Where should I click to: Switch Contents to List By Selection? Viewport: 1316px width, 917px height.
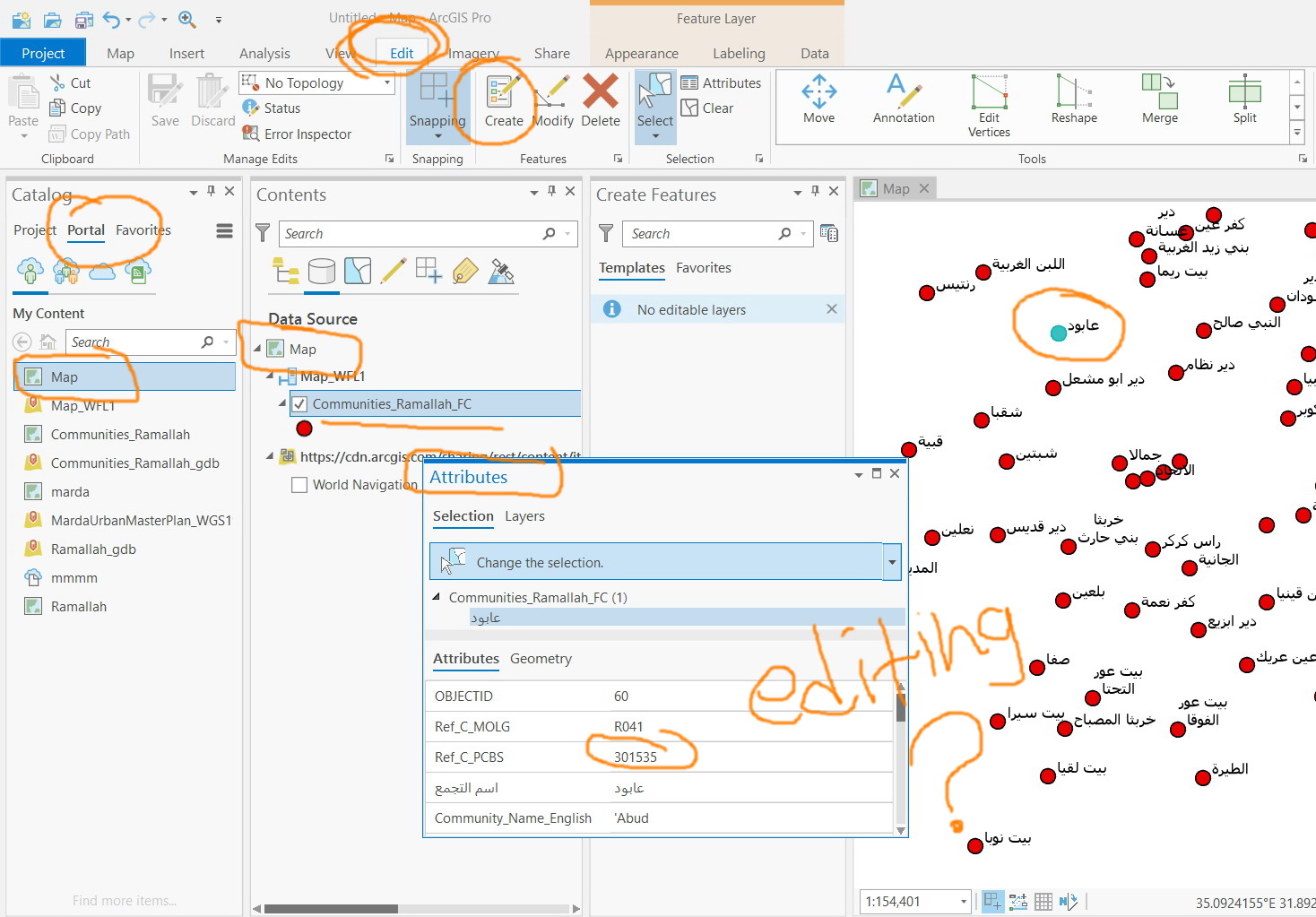358,272
